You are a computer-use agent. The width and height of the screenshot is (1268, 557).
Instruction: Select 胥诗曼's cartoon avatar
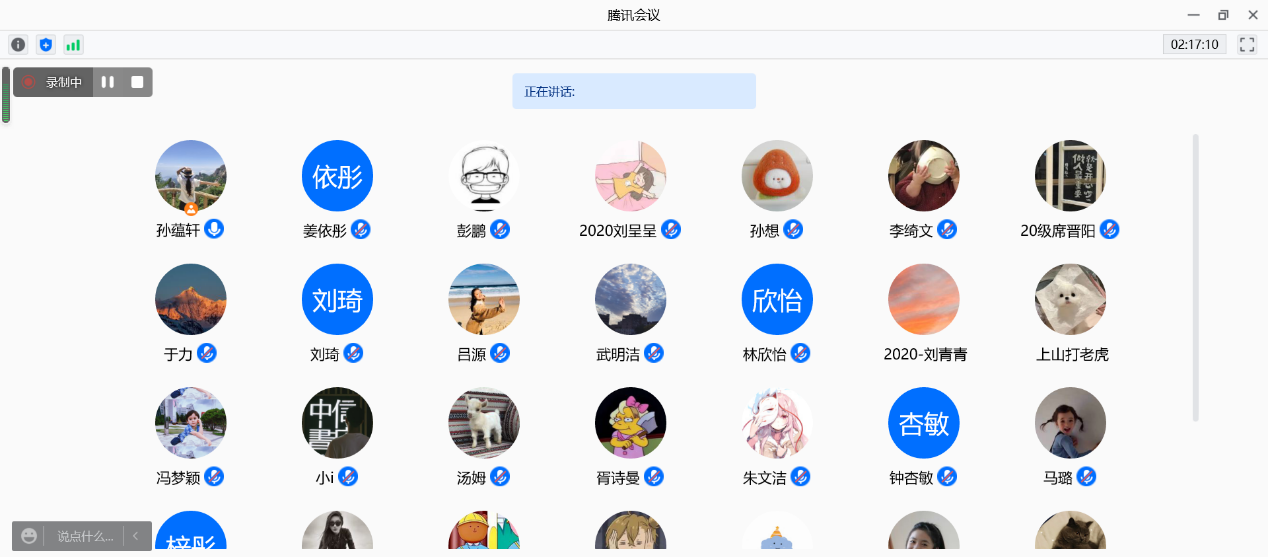point(631,423)
